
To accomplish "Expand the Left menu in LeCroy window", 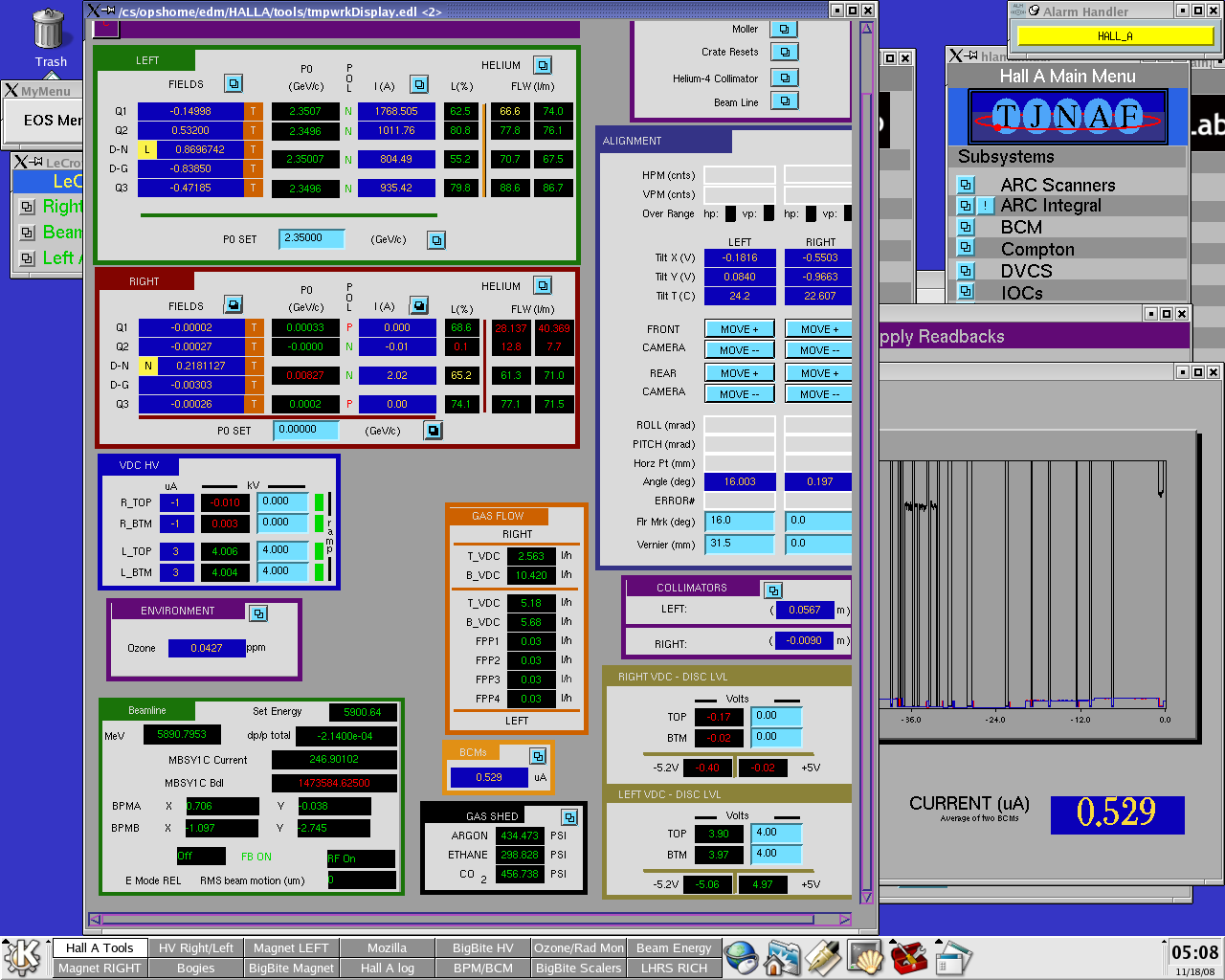I will pyautogui.click(x=27, y=258).
